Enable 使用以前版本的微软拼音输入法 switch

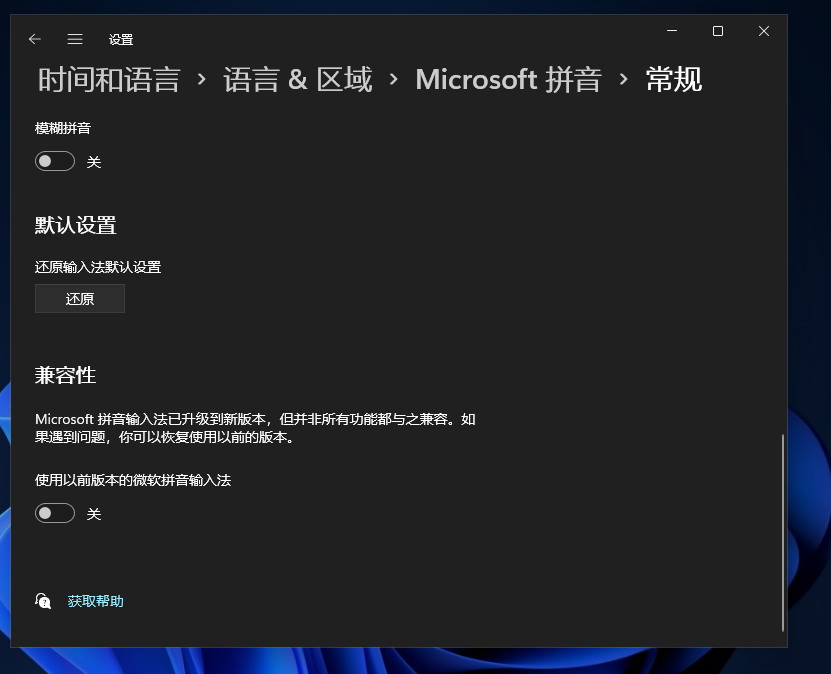tap(54, 512)
